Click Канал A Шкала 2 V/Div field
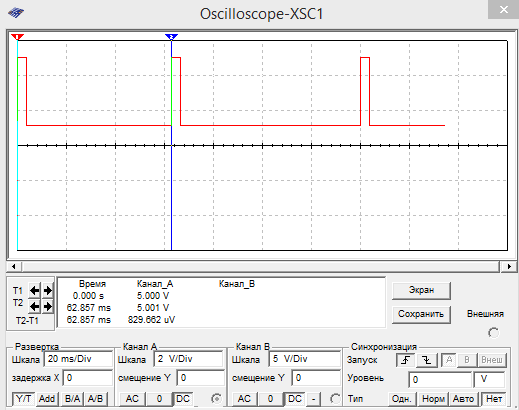The image size is (519, 410). click(189, 359)
